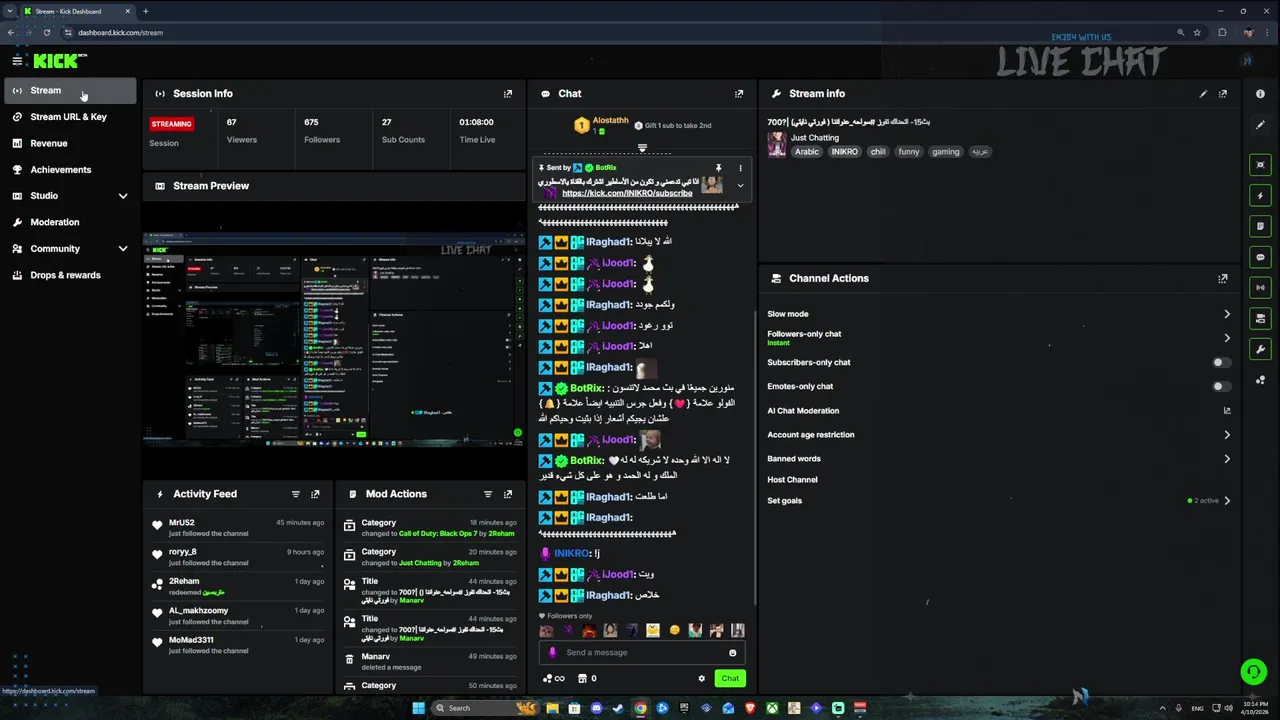Click the notes icon in the right sidebar
The image size is (1280, 720).
click(1260, 226)
